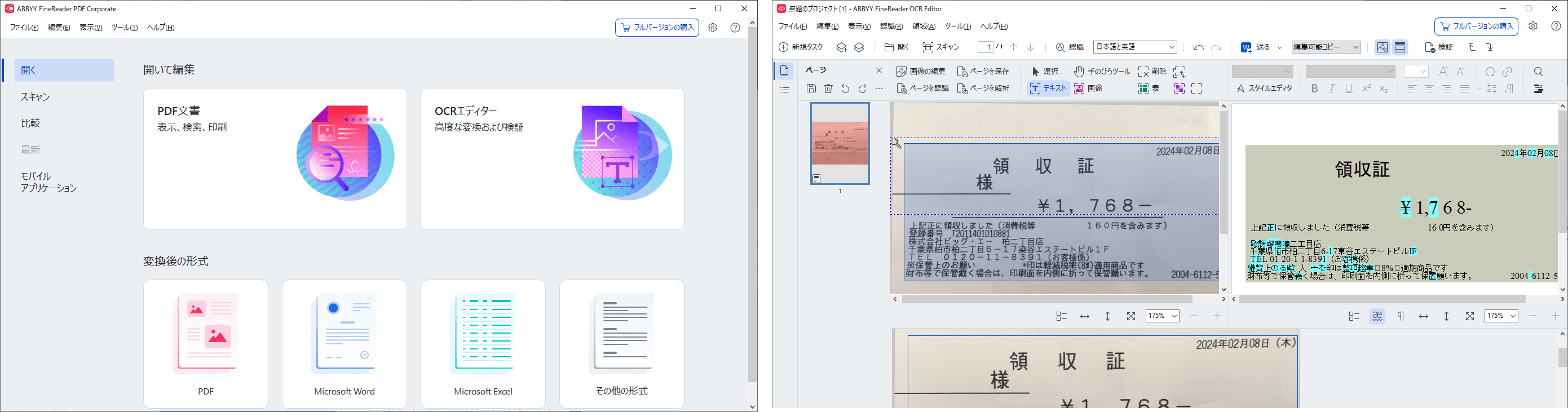The height and width of the screenshot is (412, 1568).
Task: Click help question icon in OCR Editor window
Action: (x=1556, y=27)
